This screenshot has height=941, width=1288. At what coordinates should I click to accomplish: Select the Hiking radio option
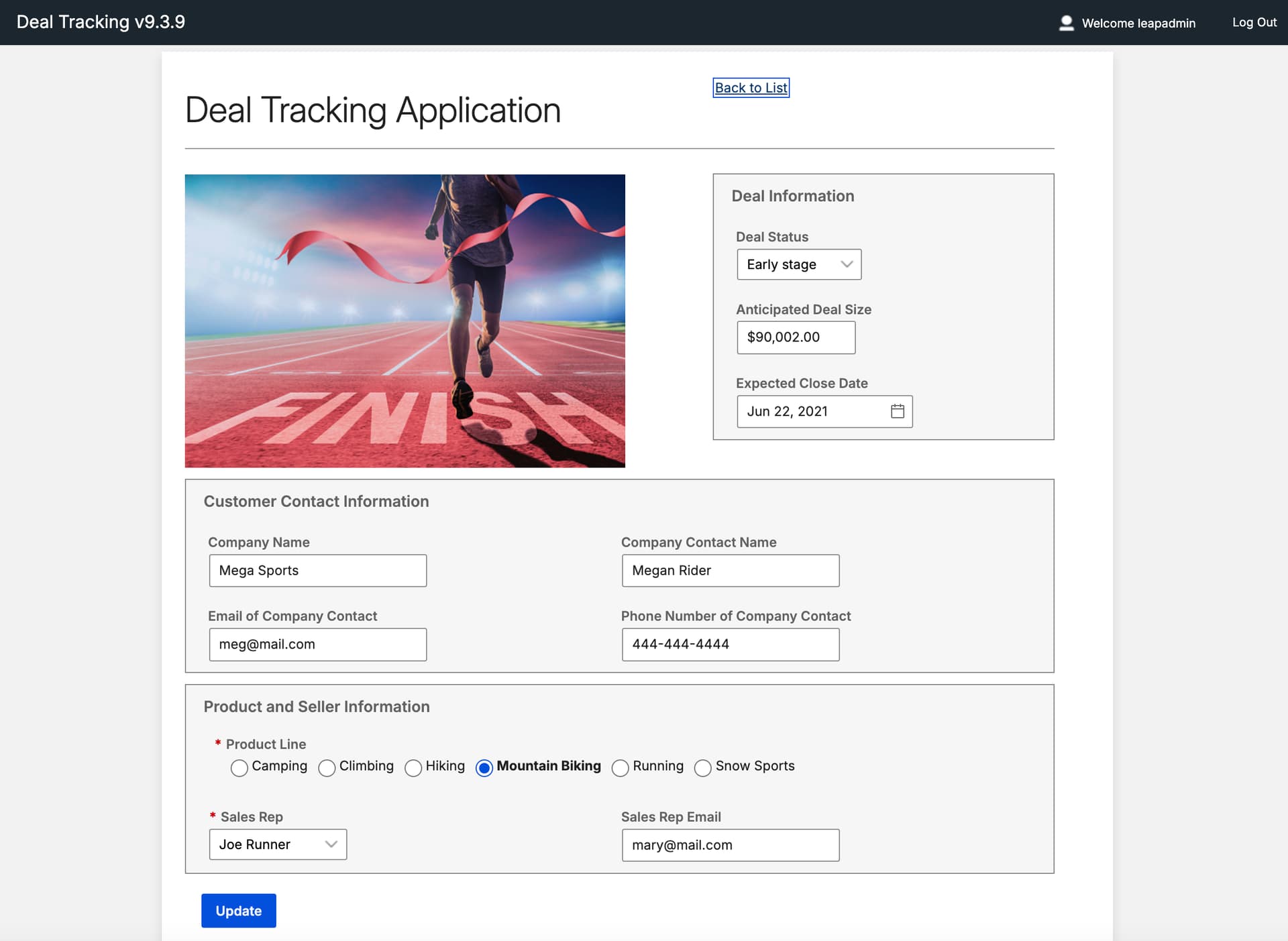point(413,767)
